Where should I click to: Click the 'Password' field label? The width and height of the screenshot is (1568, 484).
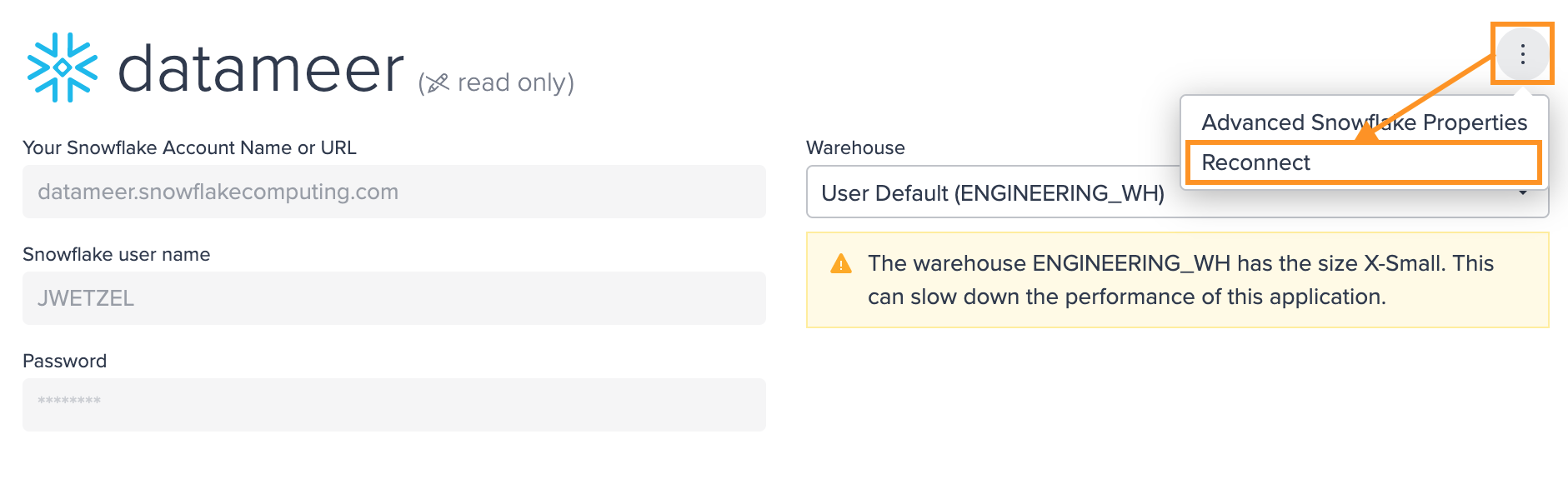point(64,361)
